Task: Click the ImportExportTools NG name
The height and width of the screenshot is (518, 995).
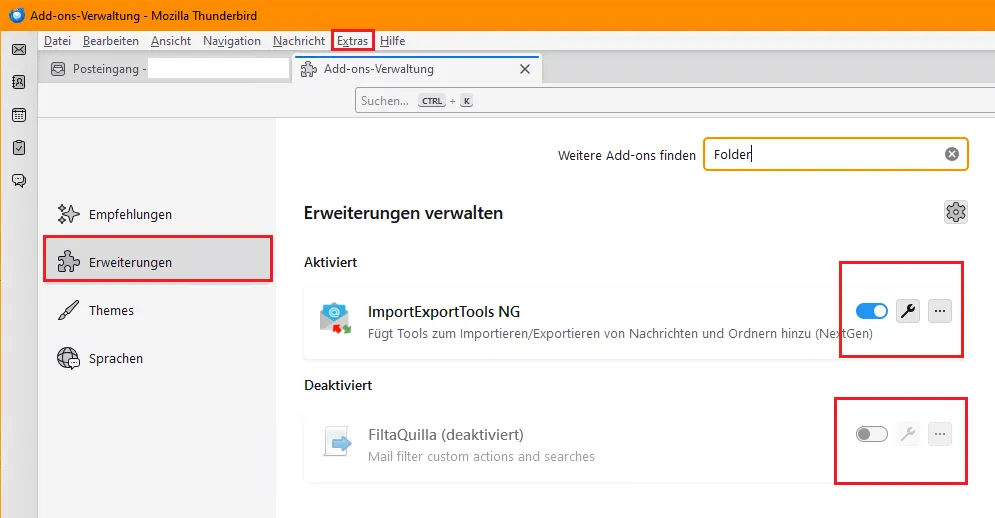Action: pos(444,312)
